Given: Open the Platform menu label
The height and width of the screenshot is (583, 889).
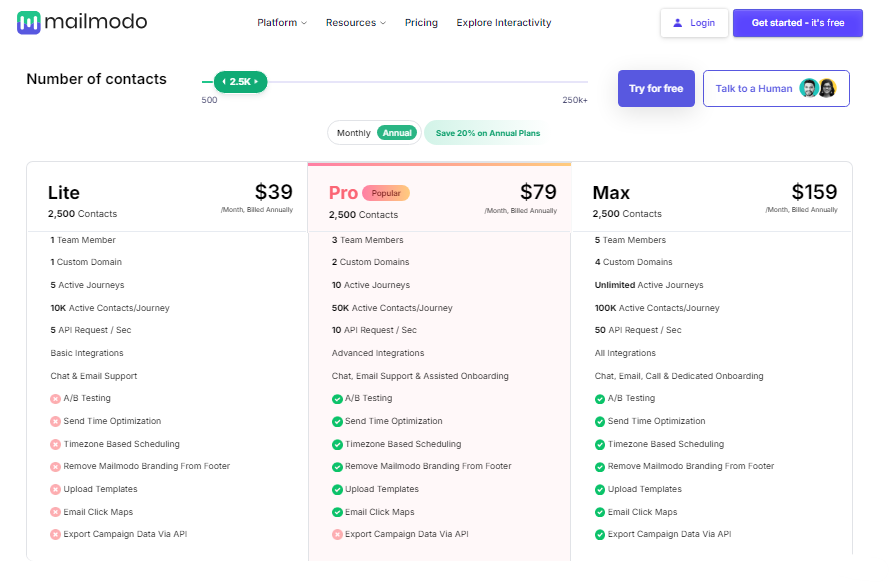Looking at the screenshot, I should (277, 23).
